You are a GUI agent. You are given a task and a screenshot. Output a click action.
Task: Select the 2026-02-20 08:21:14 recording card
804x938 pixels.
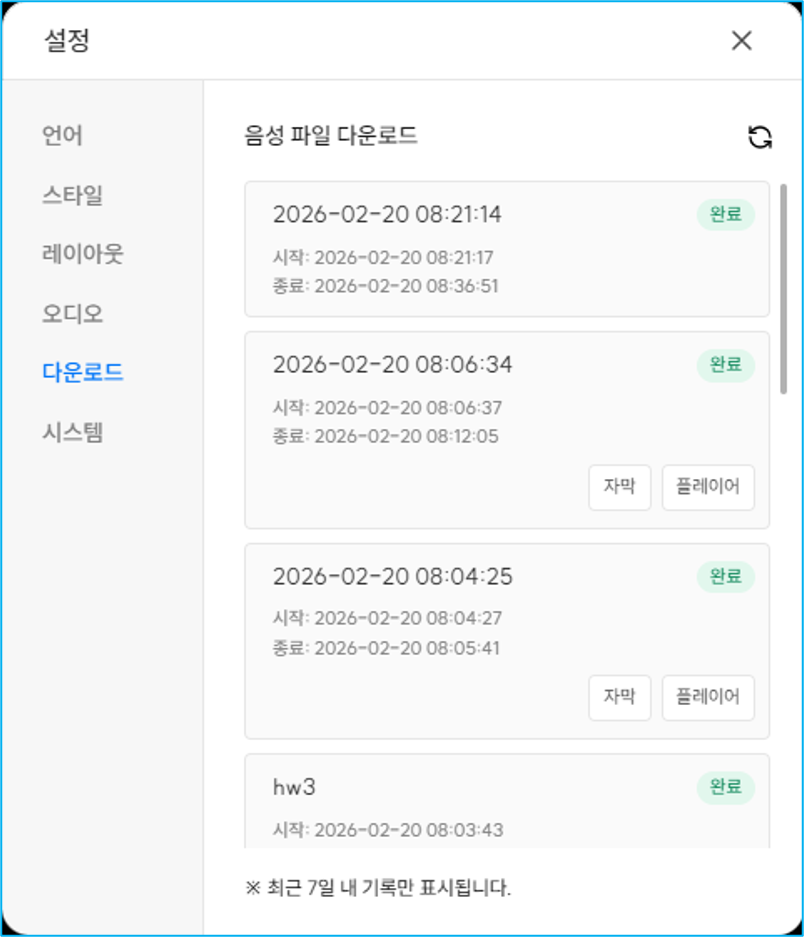pos(480,250)
